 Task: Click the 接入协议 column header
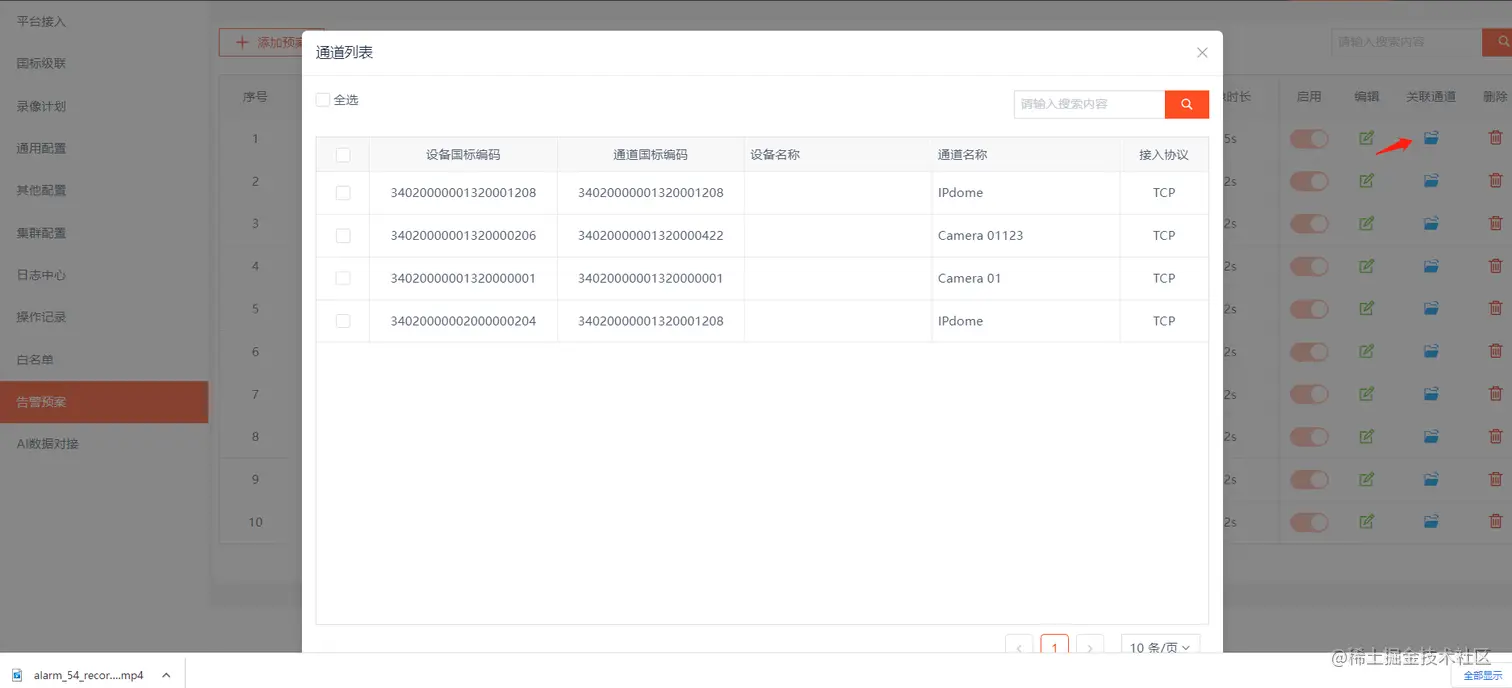(1164, 155)
